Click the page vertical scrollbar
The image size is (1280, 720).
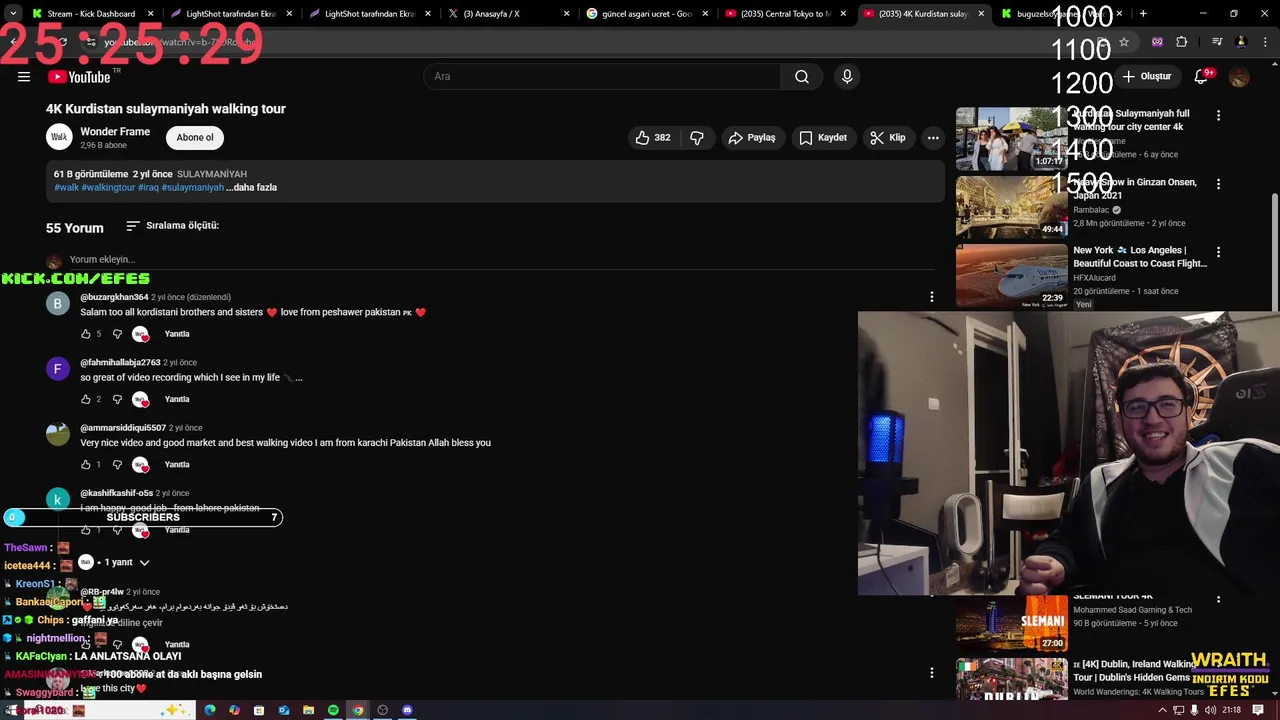coord(1275,250)
